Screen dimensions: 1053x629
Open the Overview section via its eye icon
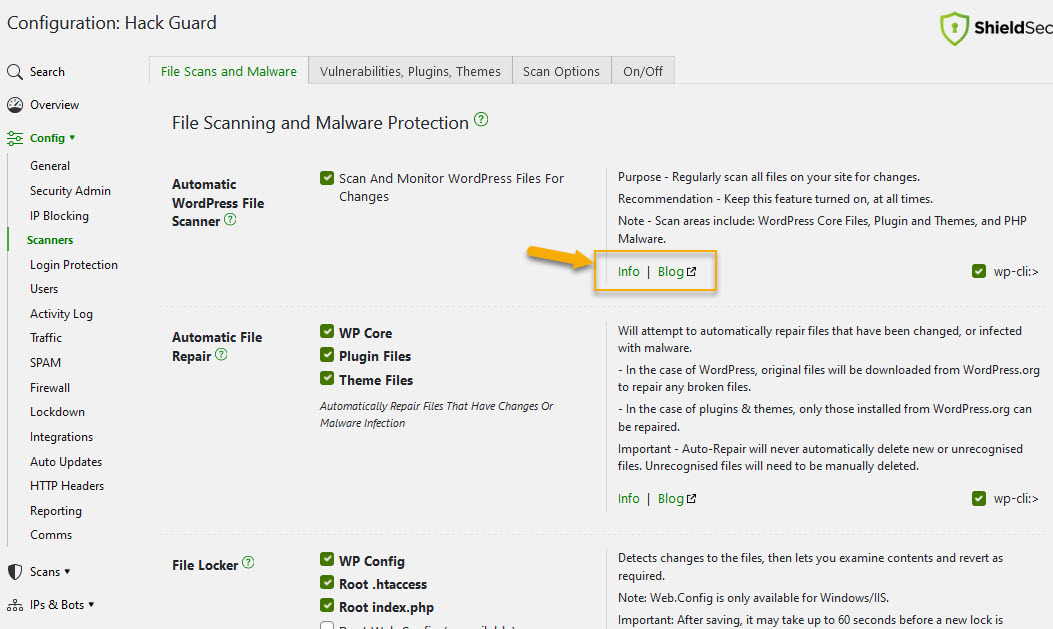(15, 104)
